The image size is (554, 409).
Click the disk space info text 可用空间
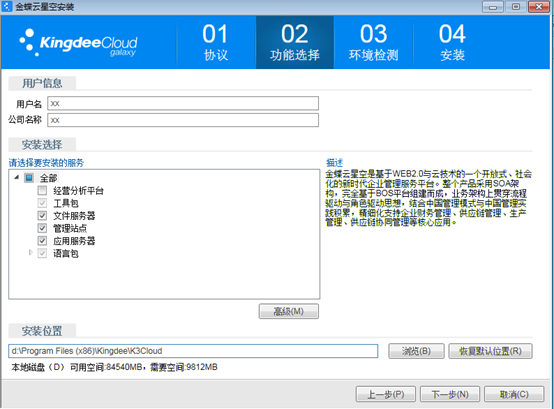coord(114,367)
